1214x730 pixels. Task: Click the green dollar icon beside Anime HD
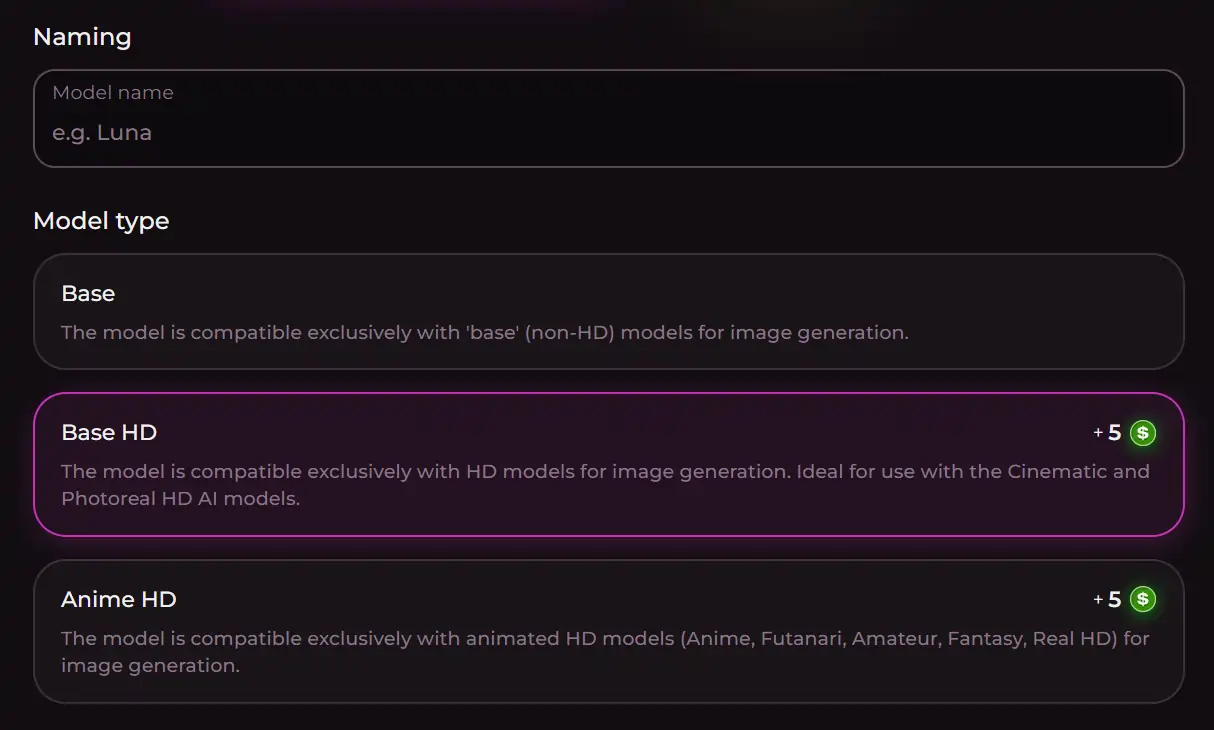click(x=1143, y=599)
